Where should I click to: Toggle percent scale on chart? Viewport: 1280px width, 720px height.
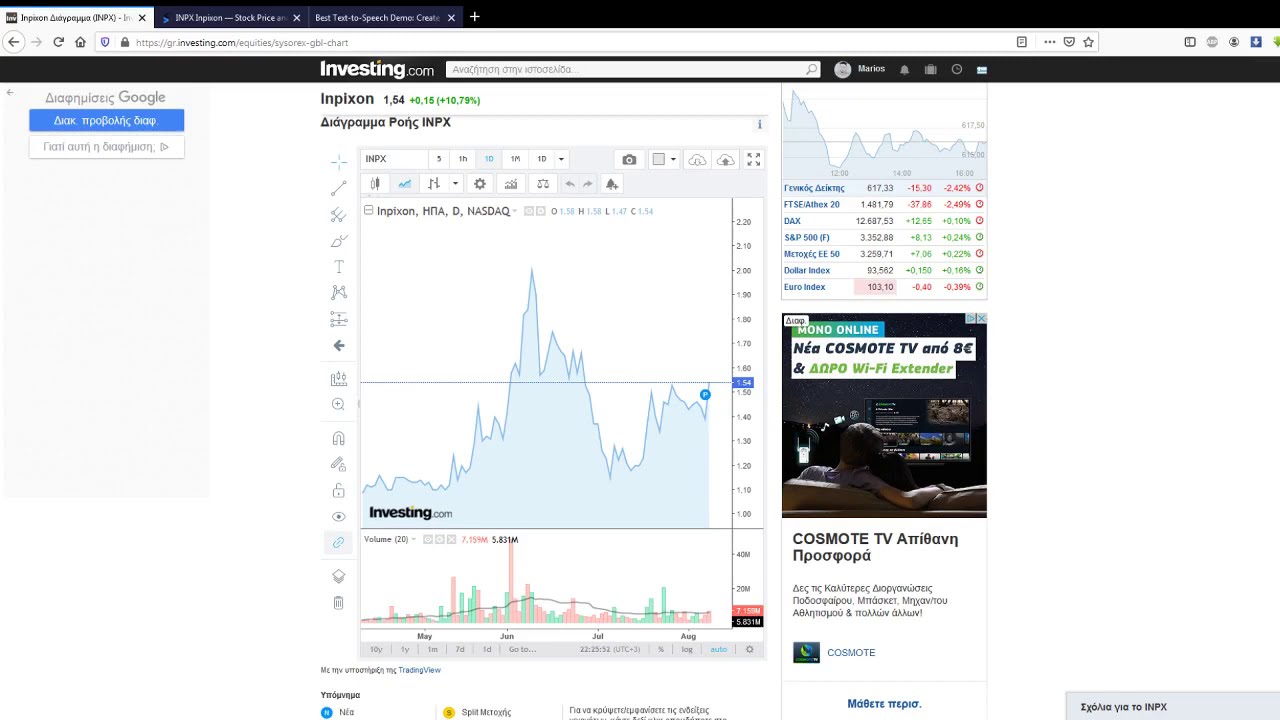click(661, 649)
